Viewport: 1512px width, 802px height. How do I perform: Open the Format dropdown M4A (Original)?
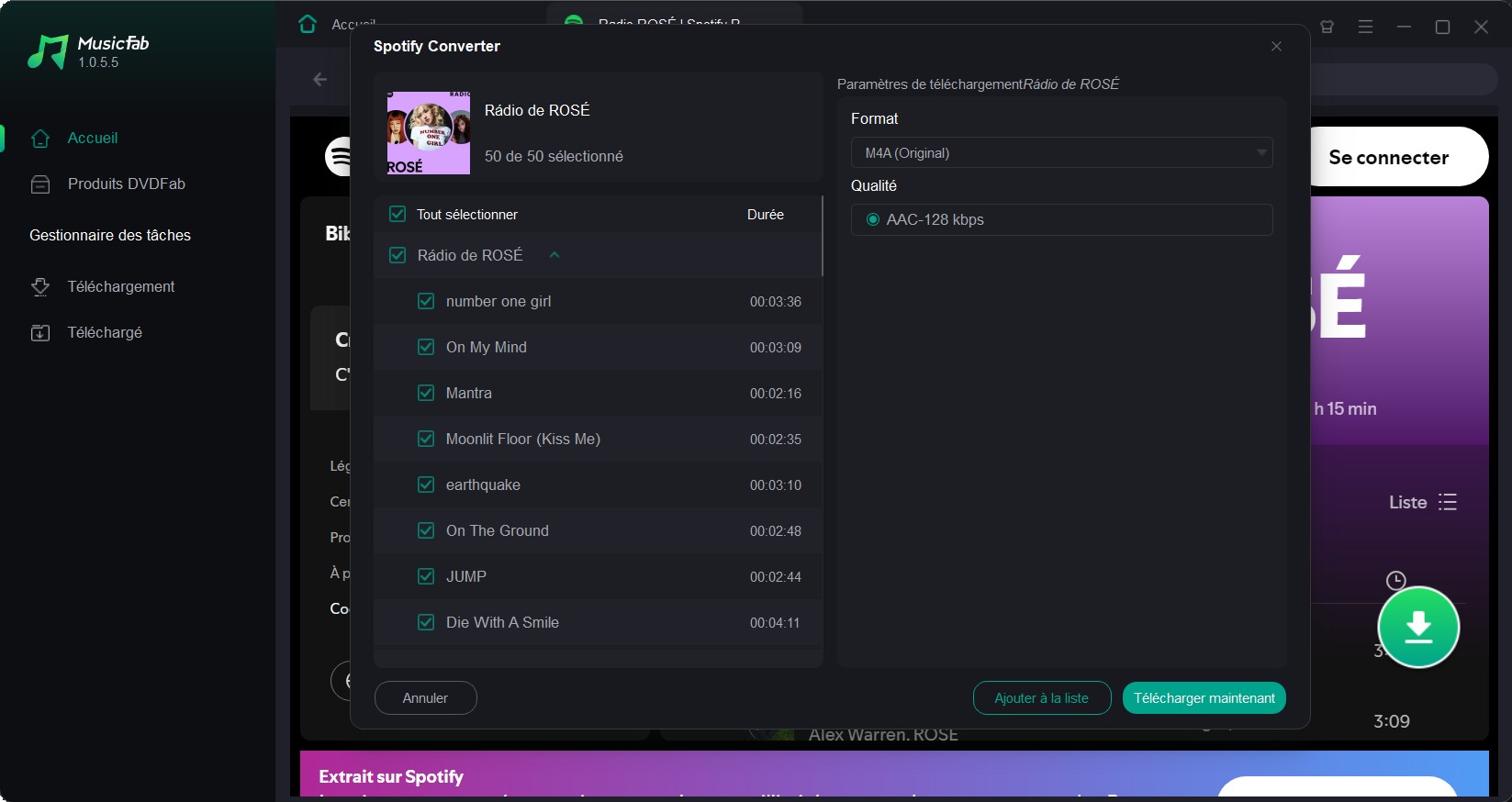[x=1061, y=152]
